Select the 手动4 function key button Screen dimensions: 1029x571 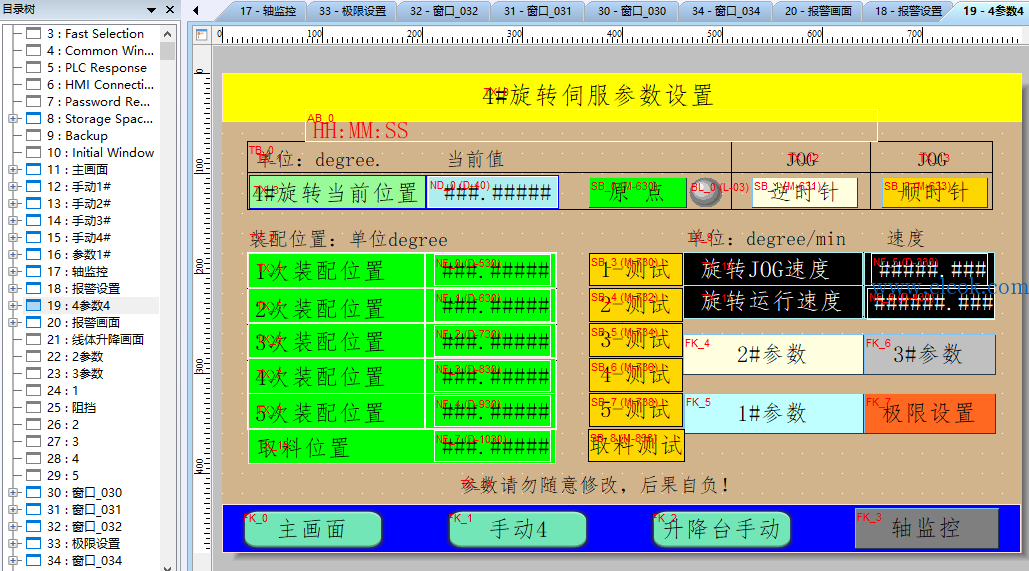coord(517,529)
